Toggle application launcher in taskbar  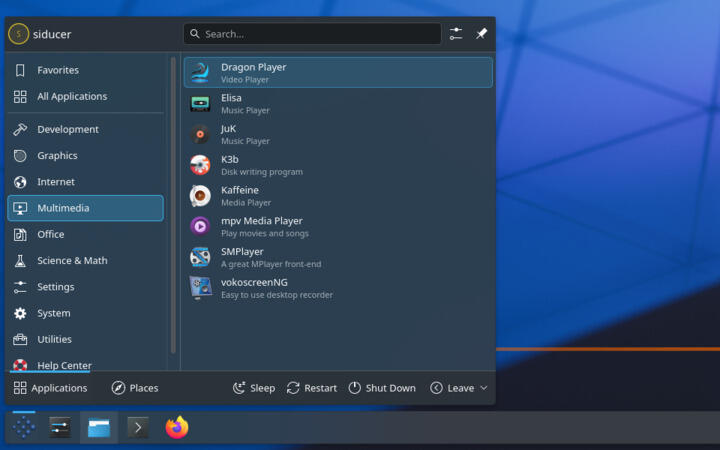24,428
